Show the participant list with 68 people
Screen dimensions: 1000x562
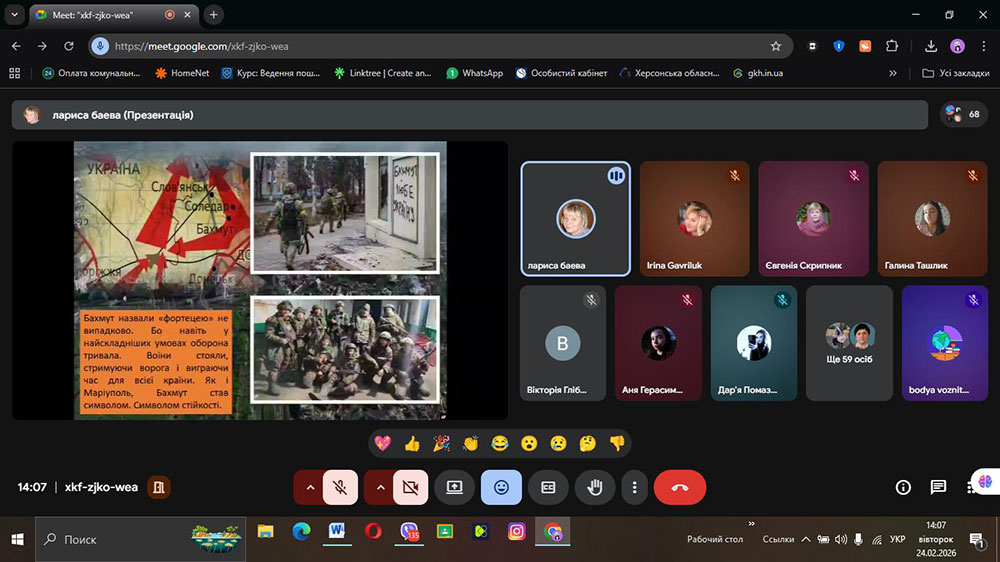pos(964,114)
